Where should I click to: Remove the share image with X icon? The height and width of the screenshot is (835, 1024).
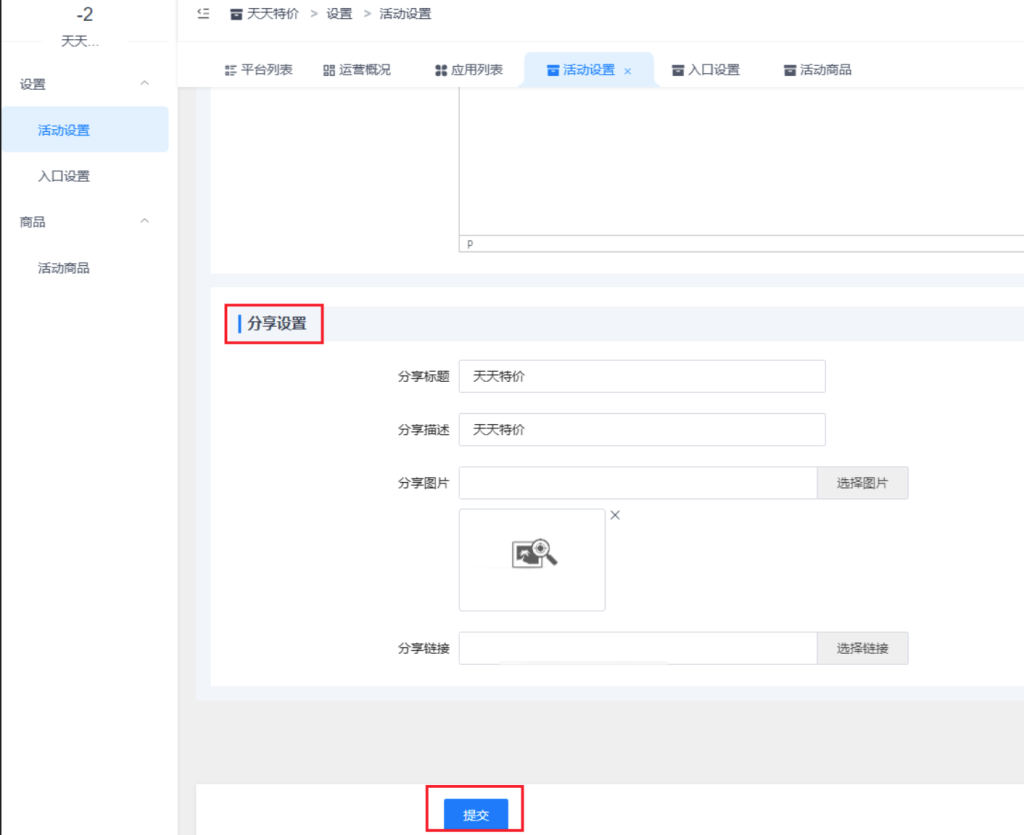[615, 515]
